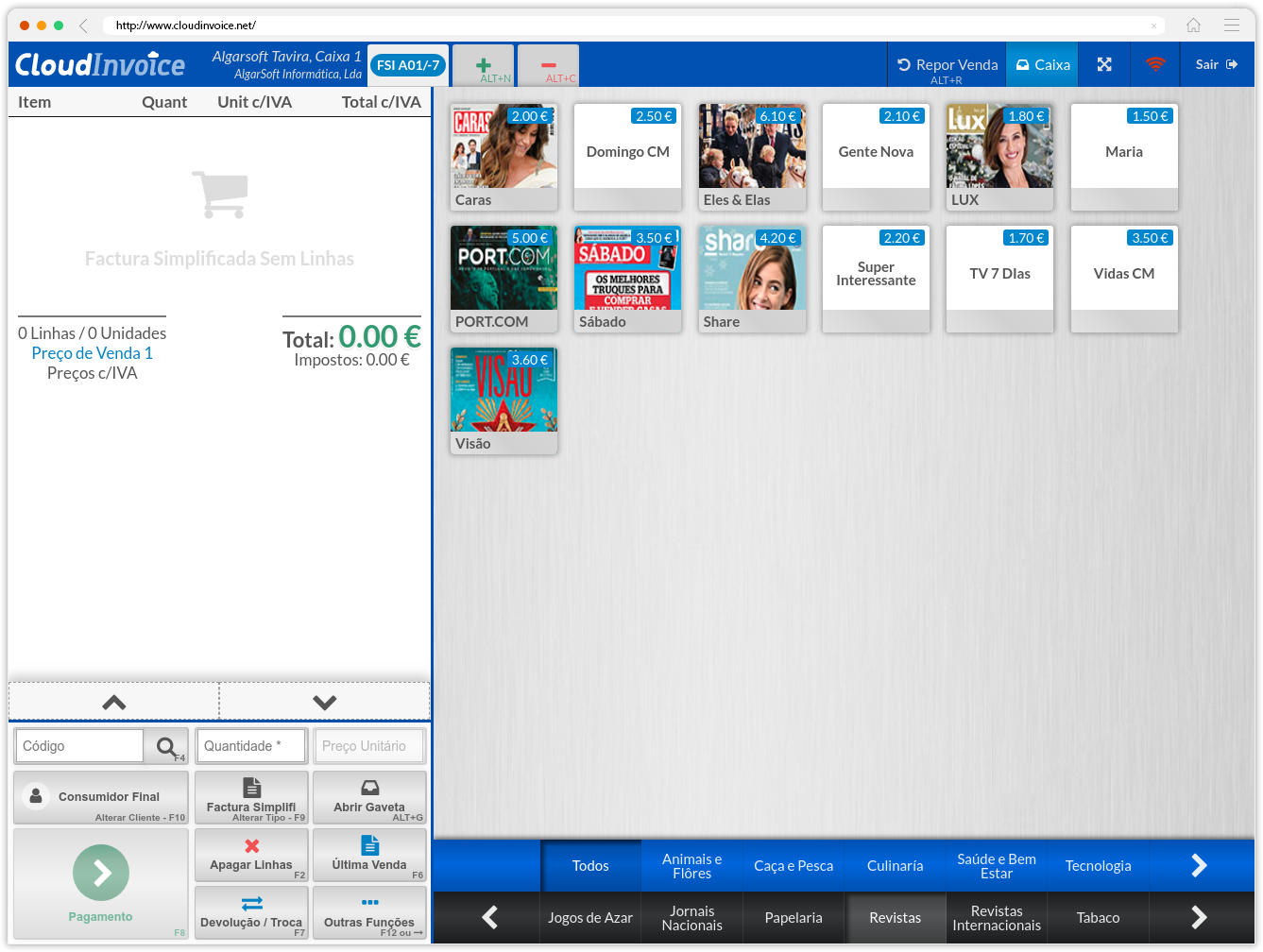The width and height of the screenshot is (1263, 952).
Task: Add PORT.COM magazine to the sale
Action: (503, 279)
